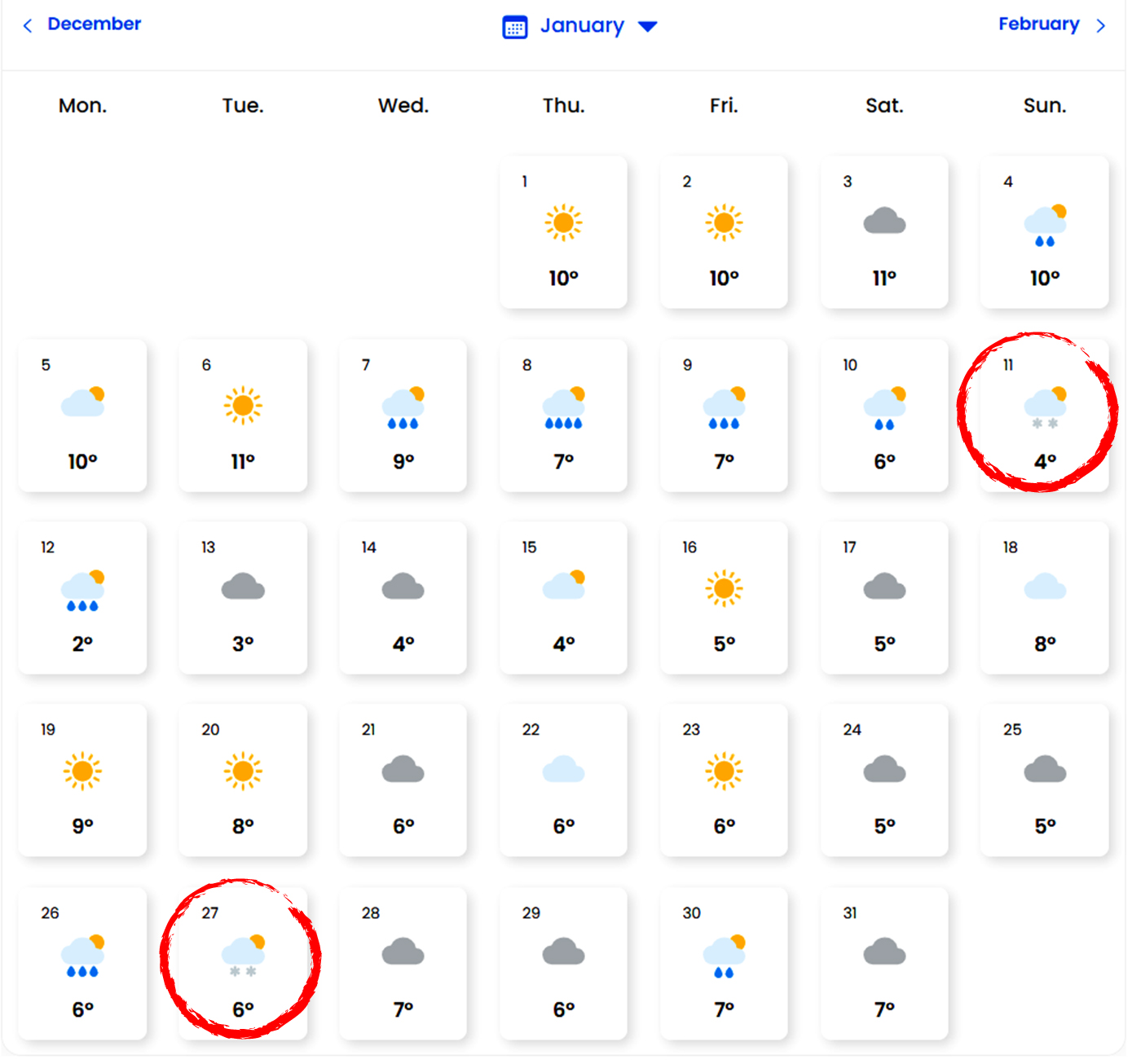Select the sunny icon on January 1
1141x1064 pixels.
click(x=563, y=222)
